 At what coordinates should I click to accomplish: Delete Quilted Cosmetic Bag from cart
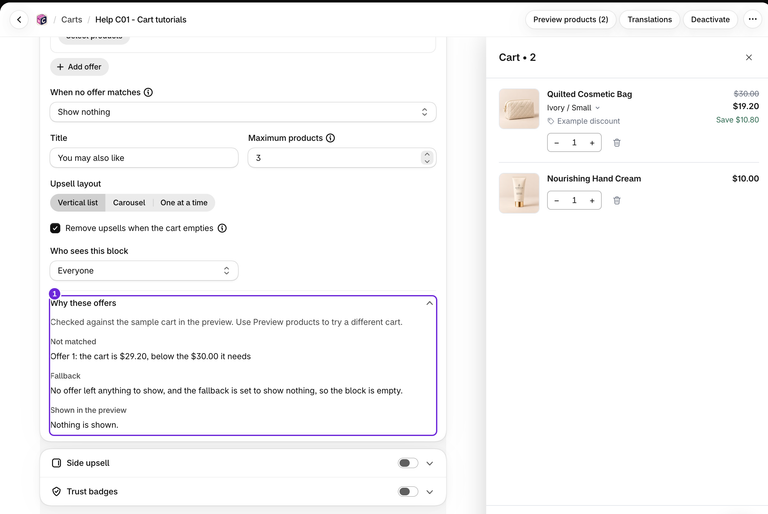(x=617, y=143)
